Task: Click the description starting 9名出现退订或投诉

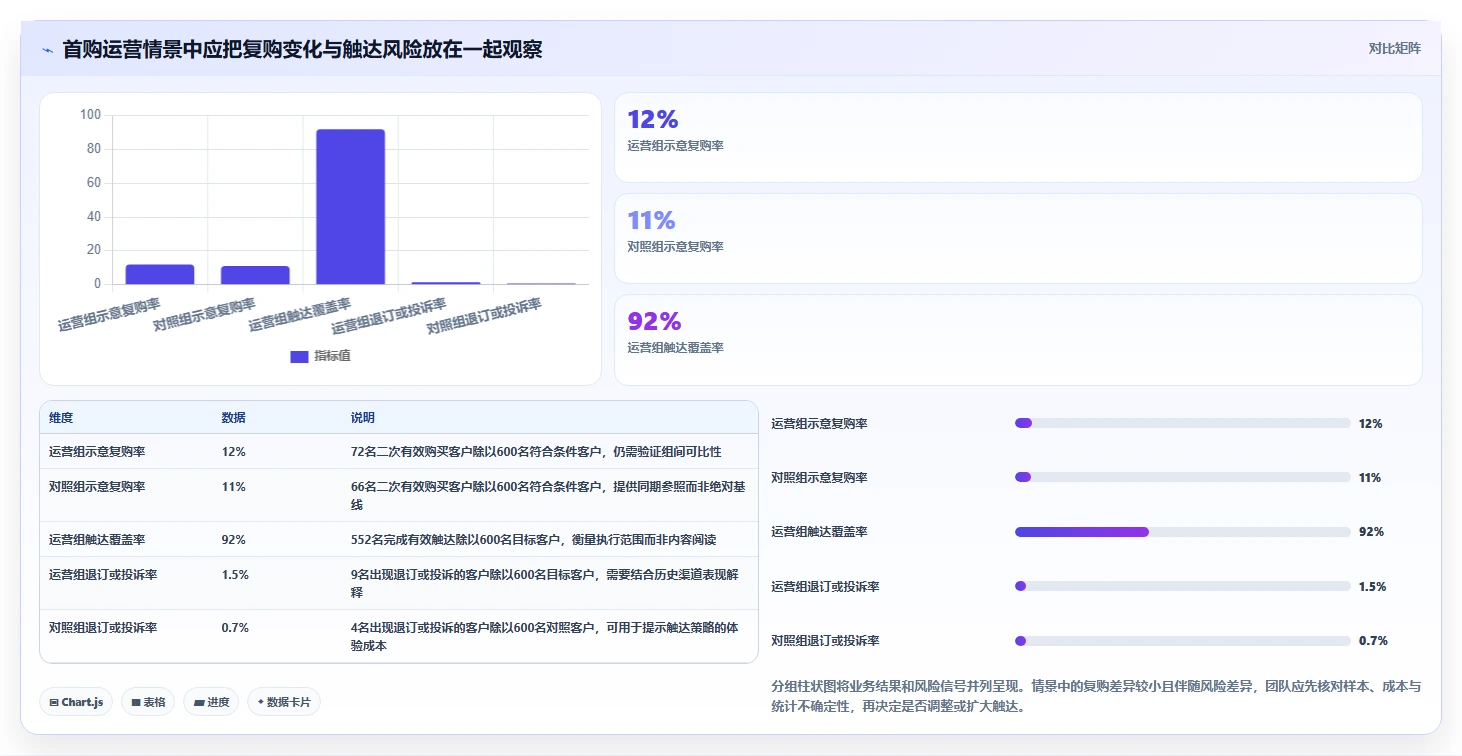Action: pyautogui.click(x=544, y=584)
